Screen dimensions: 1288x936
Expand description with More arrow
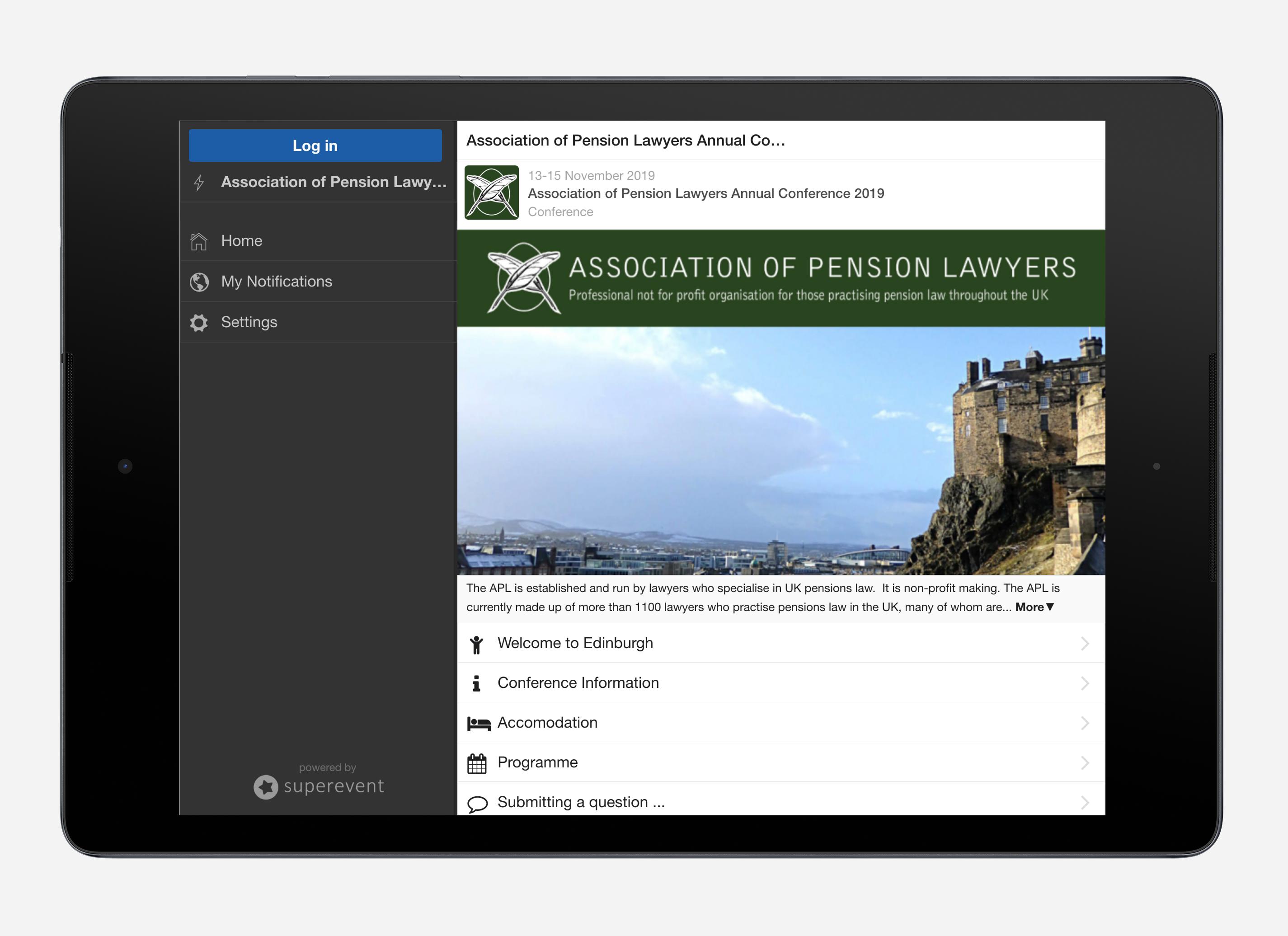[1035, 607]
